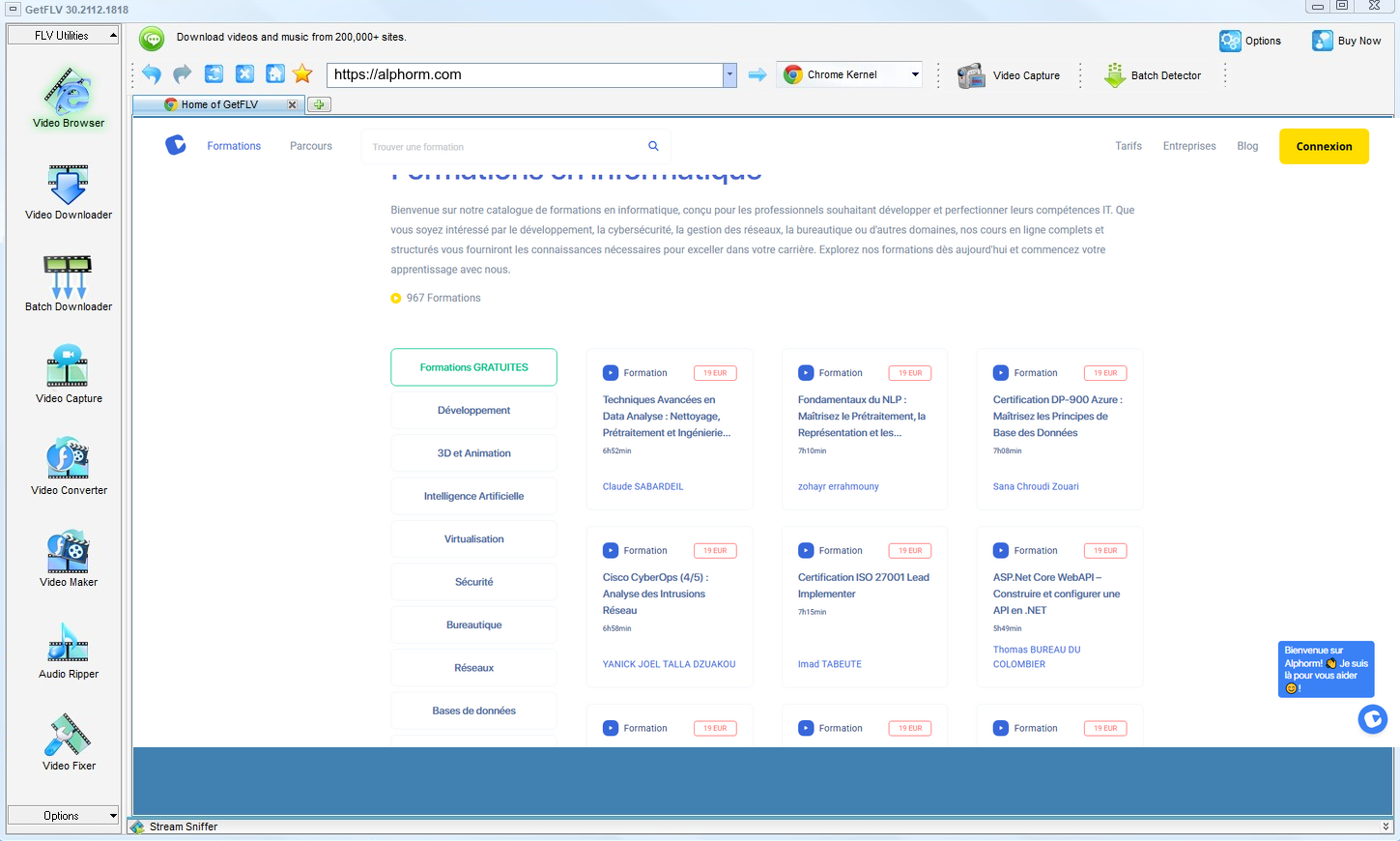Click the Alphorm logo on the web page
This screenshot has width=1400, height=841.
click(175, 145)
